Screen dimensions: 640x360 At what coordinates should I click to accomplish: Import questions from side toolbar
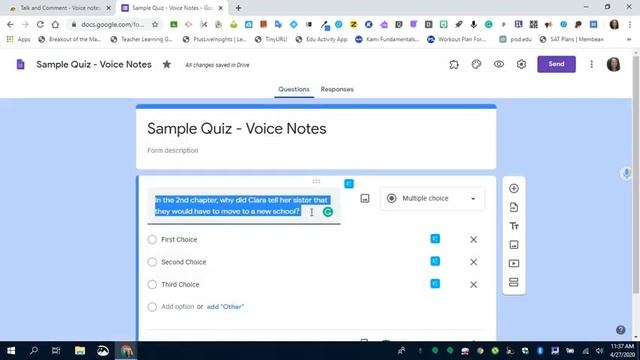tap(514, 207)
